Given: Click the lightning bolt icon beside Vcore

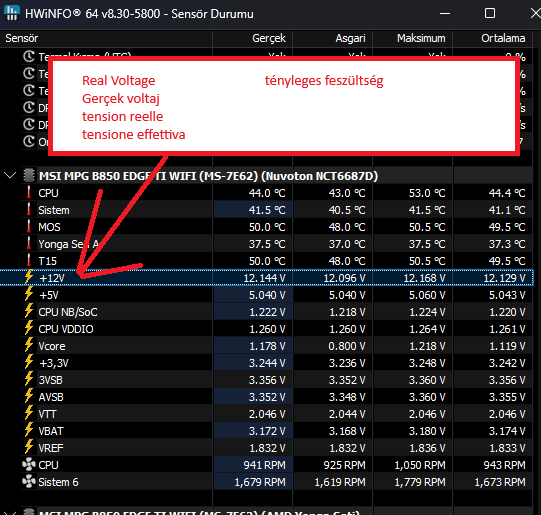Looking at the screenshot, I should coord(29,345).
